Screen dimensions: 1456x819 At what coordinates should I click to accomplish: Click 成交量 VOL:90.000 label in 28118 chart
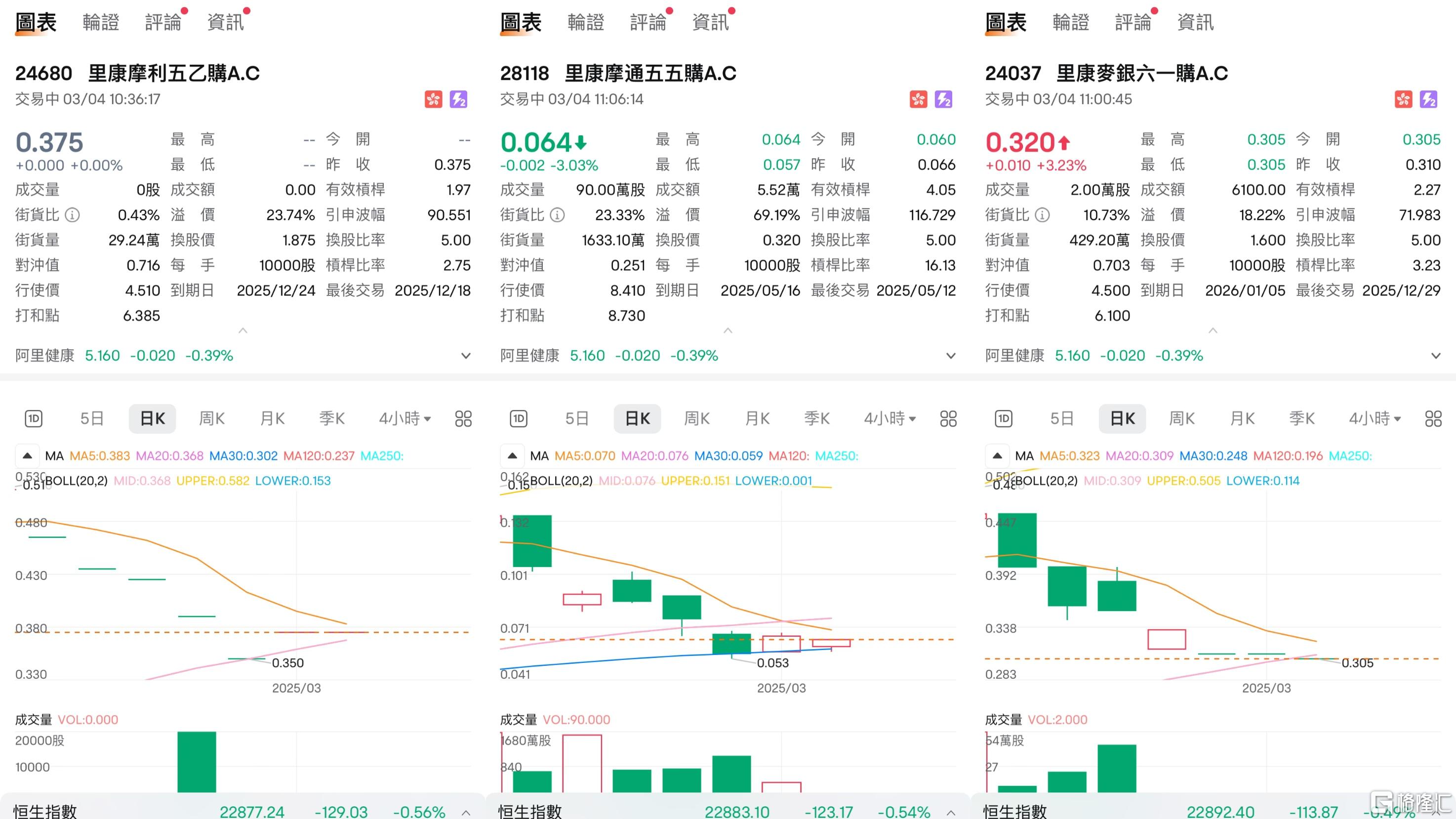pos(555,720)
